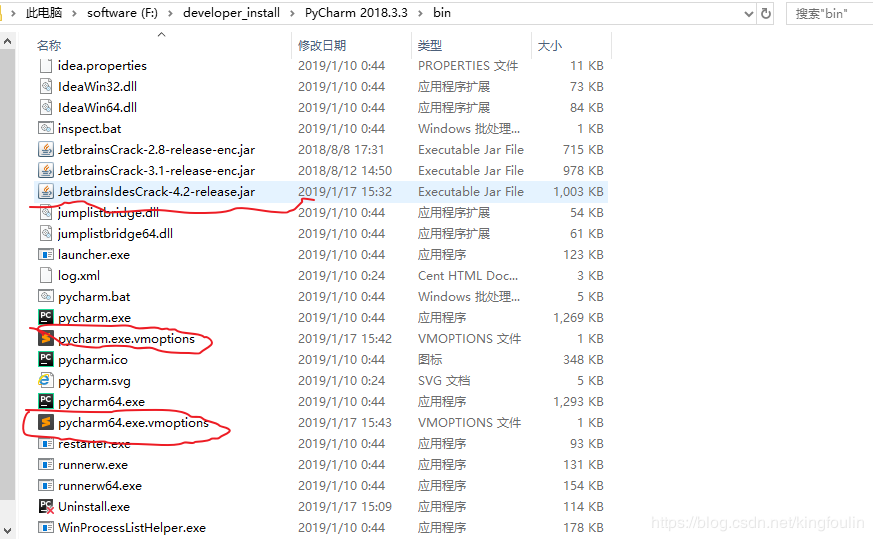Select the file name WinProcessListHelper.exe
The image size is (873, 541).
(132, 528)
